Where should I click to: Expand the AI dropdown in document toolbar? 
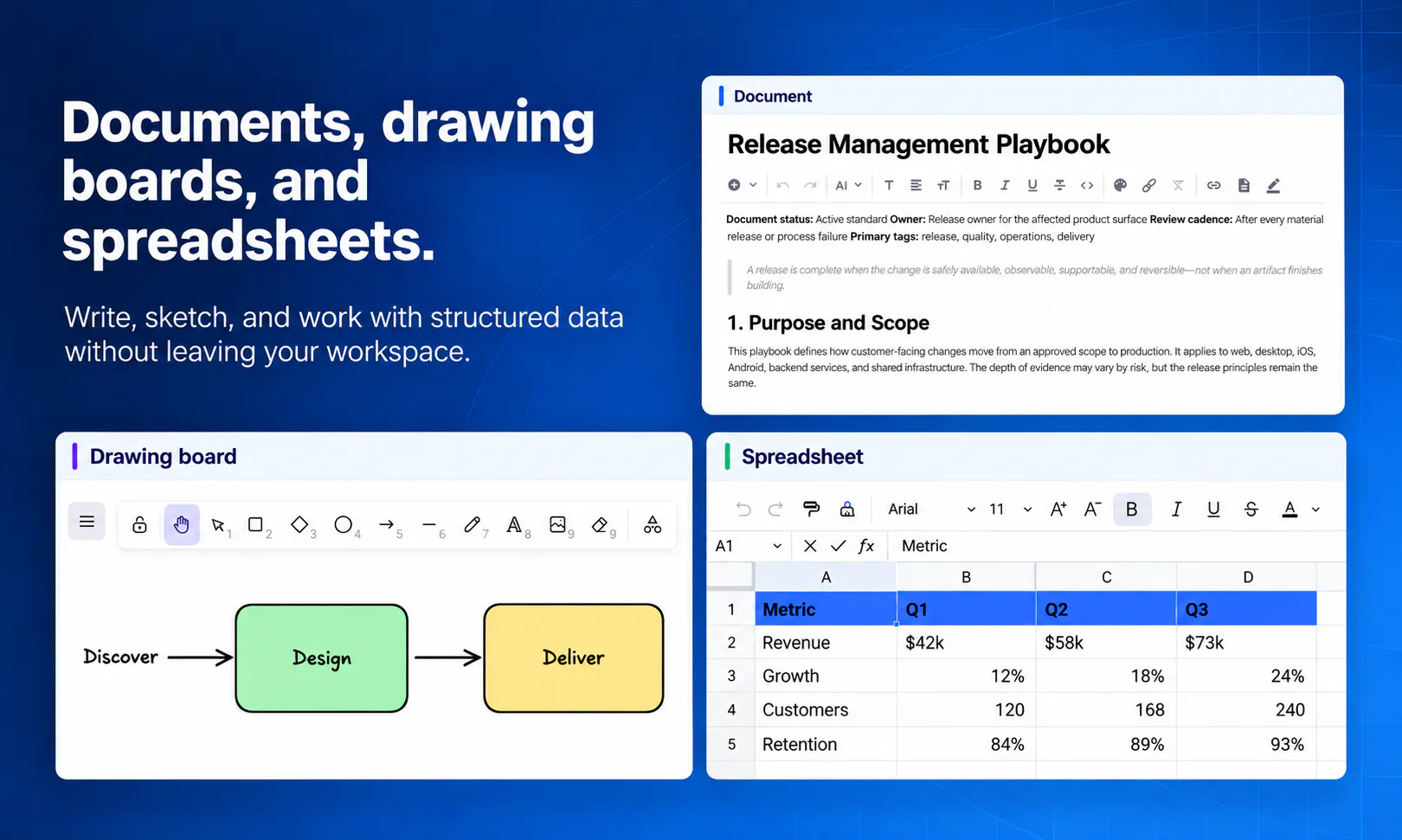848,185
